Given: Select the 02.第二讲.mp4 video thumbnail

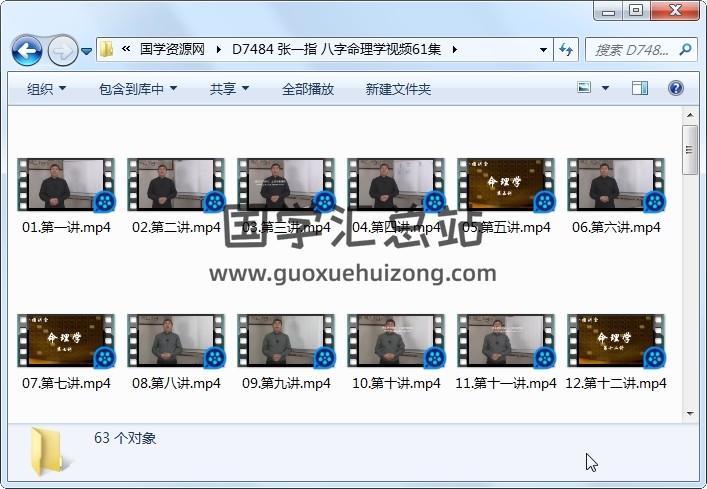Looking at the screenshot, I should click(176, 185).
